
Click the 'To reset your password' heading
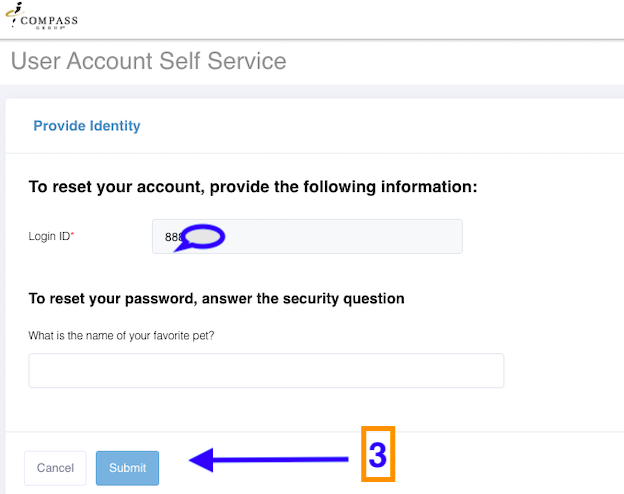(x=216, y=298)
